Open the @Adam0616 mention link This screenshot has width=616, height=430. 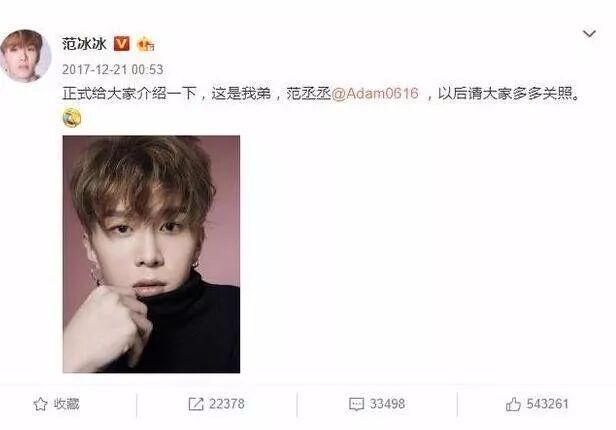tap(375, 94)
